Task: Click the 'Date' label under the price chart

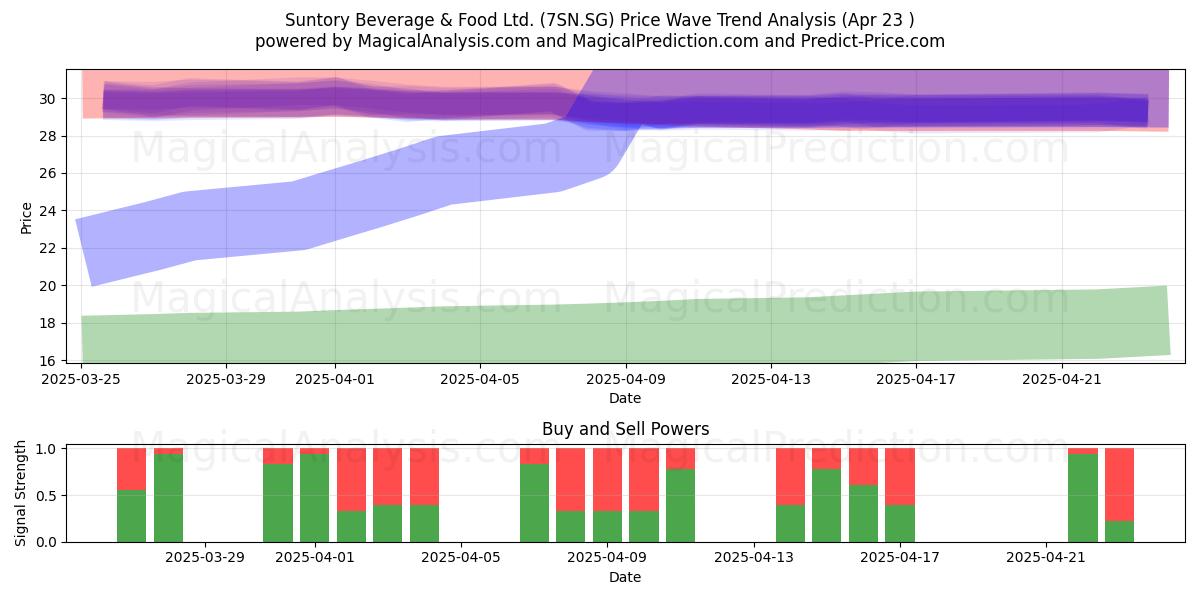Action: click(x=625, y=398)
